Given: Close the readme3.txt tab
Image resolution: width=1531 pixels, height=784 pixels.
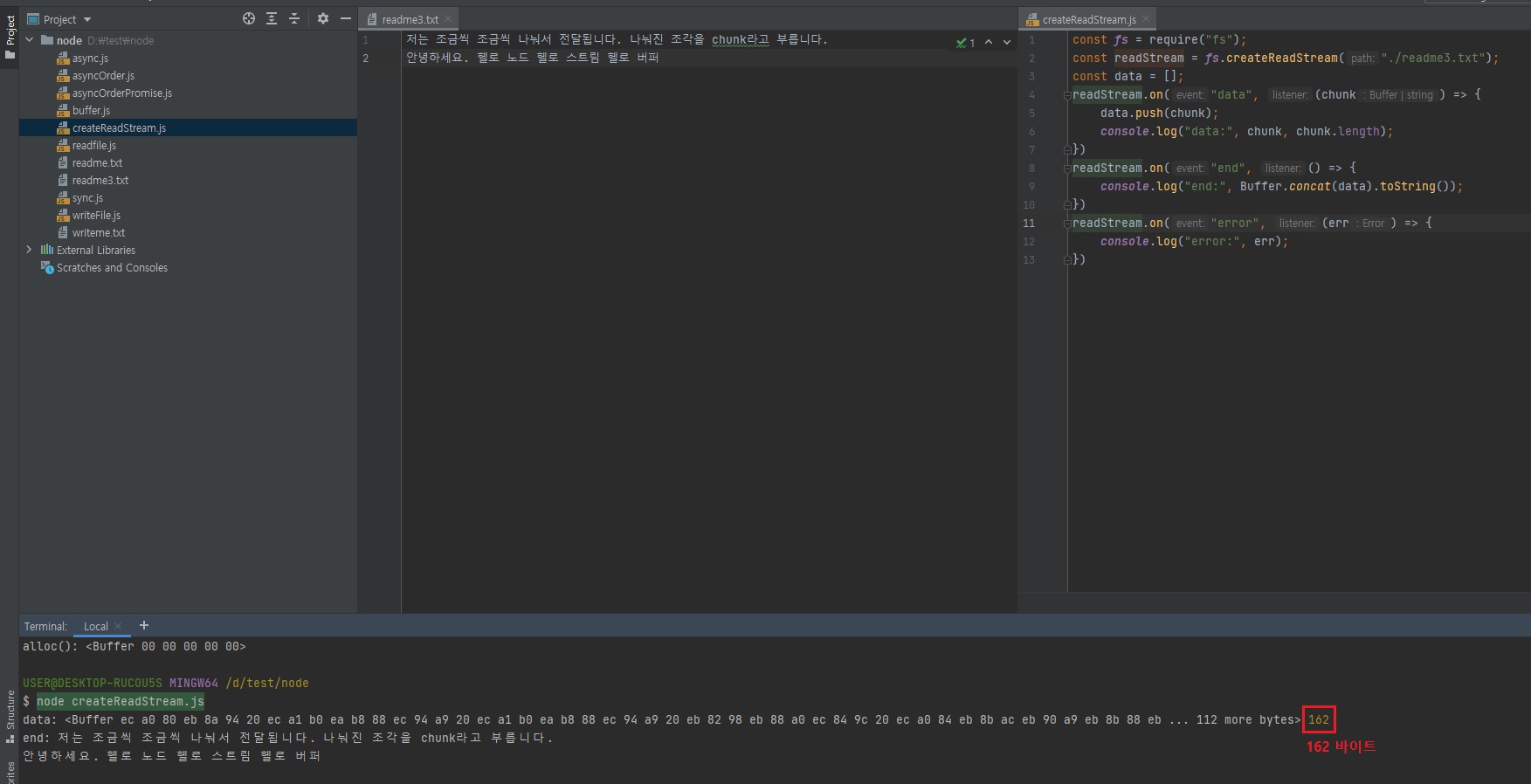Looking at the screenshot, I should (x=448, y=18).
